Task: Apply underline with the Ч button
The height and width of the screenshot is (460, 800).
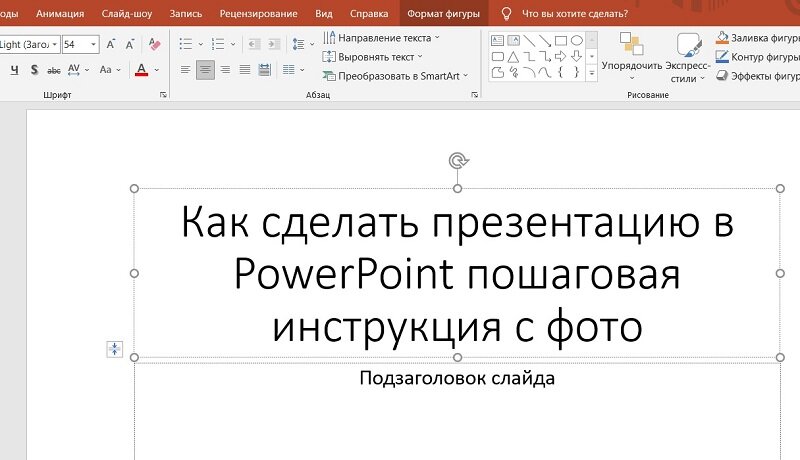Action: pyautogui.click(x=14, y=69)
